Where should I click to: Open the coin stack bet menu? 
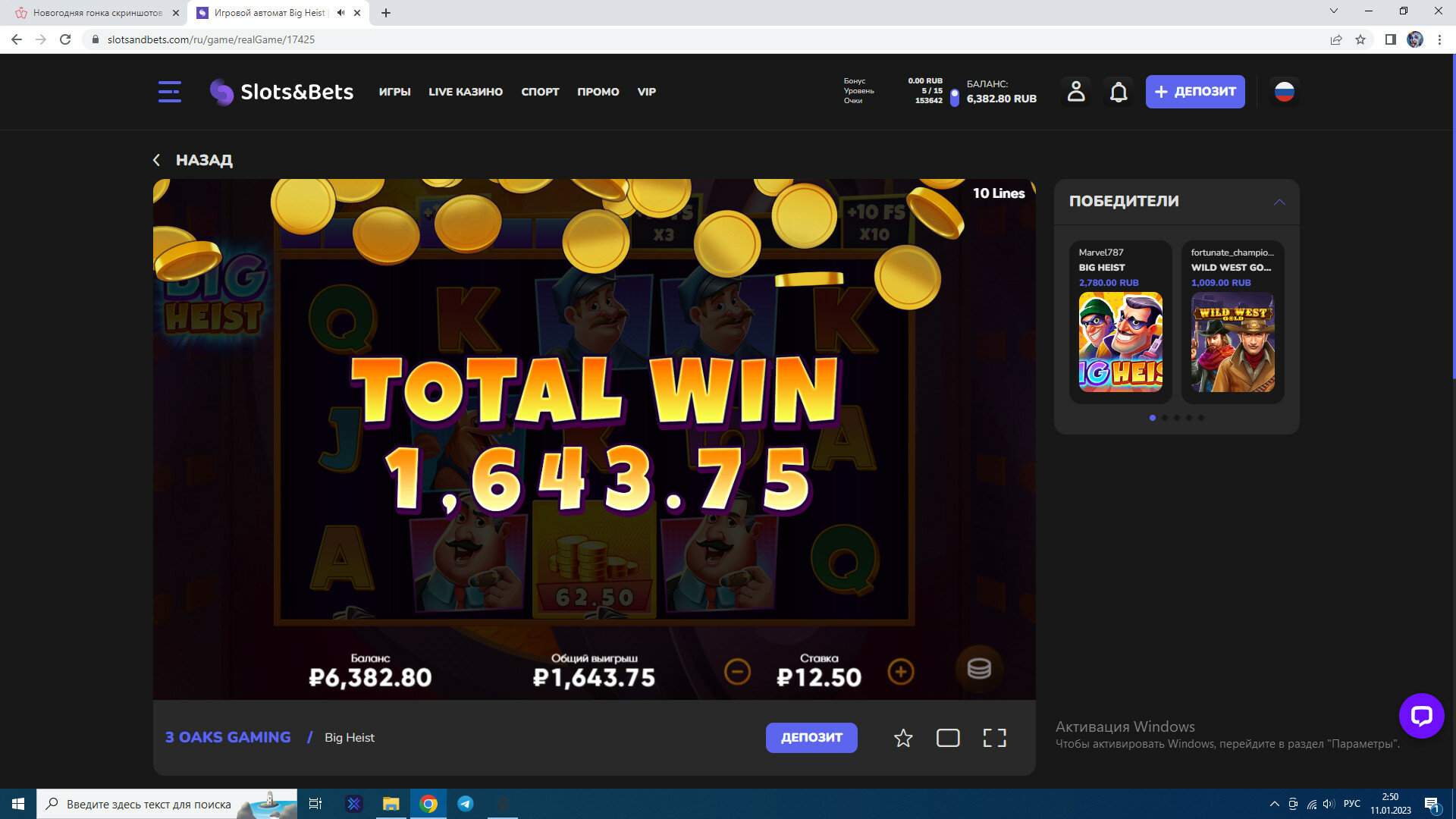click(x=978, y=669)
